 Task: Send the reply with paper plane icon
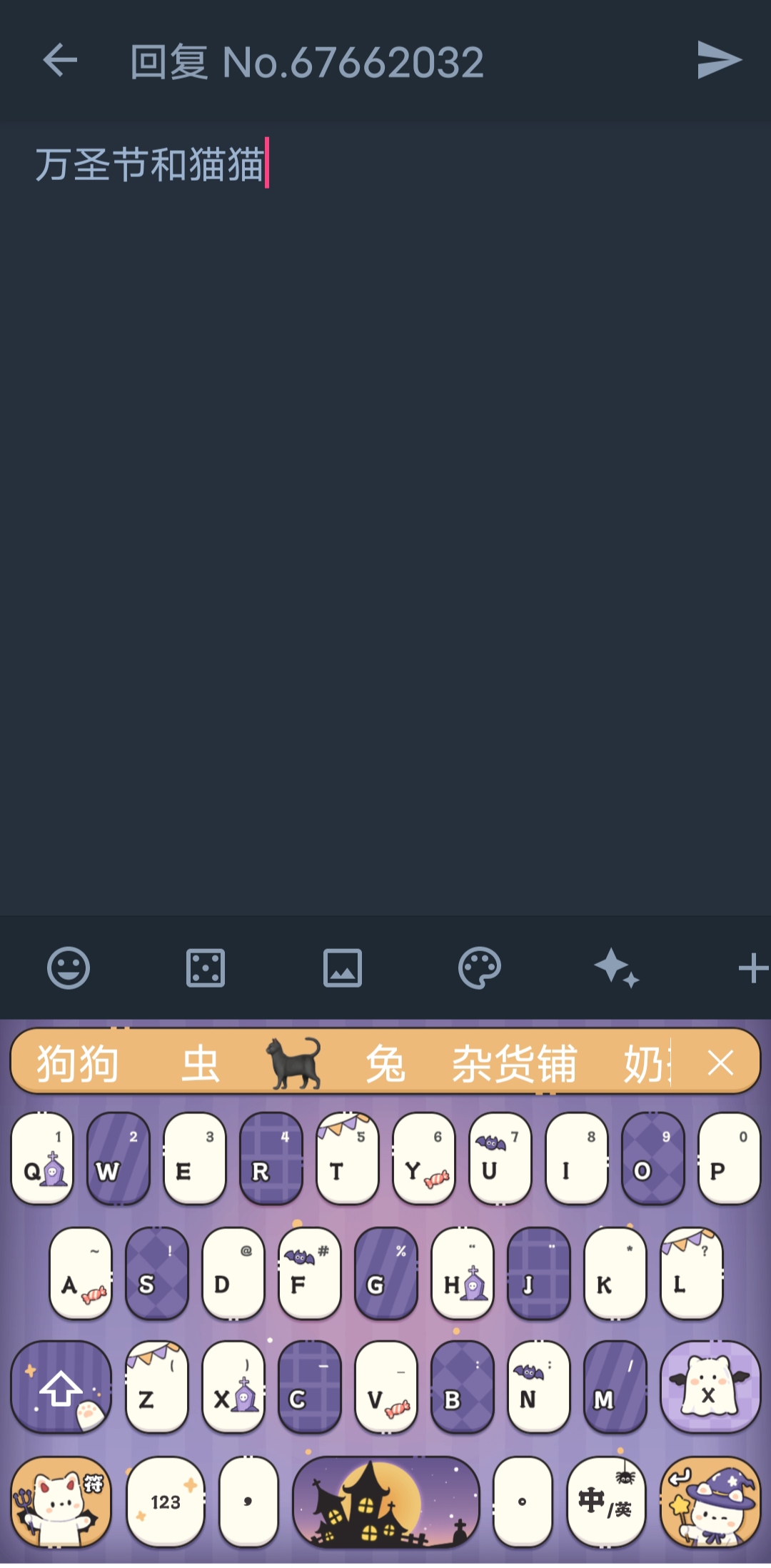click(x=719, y=60)
